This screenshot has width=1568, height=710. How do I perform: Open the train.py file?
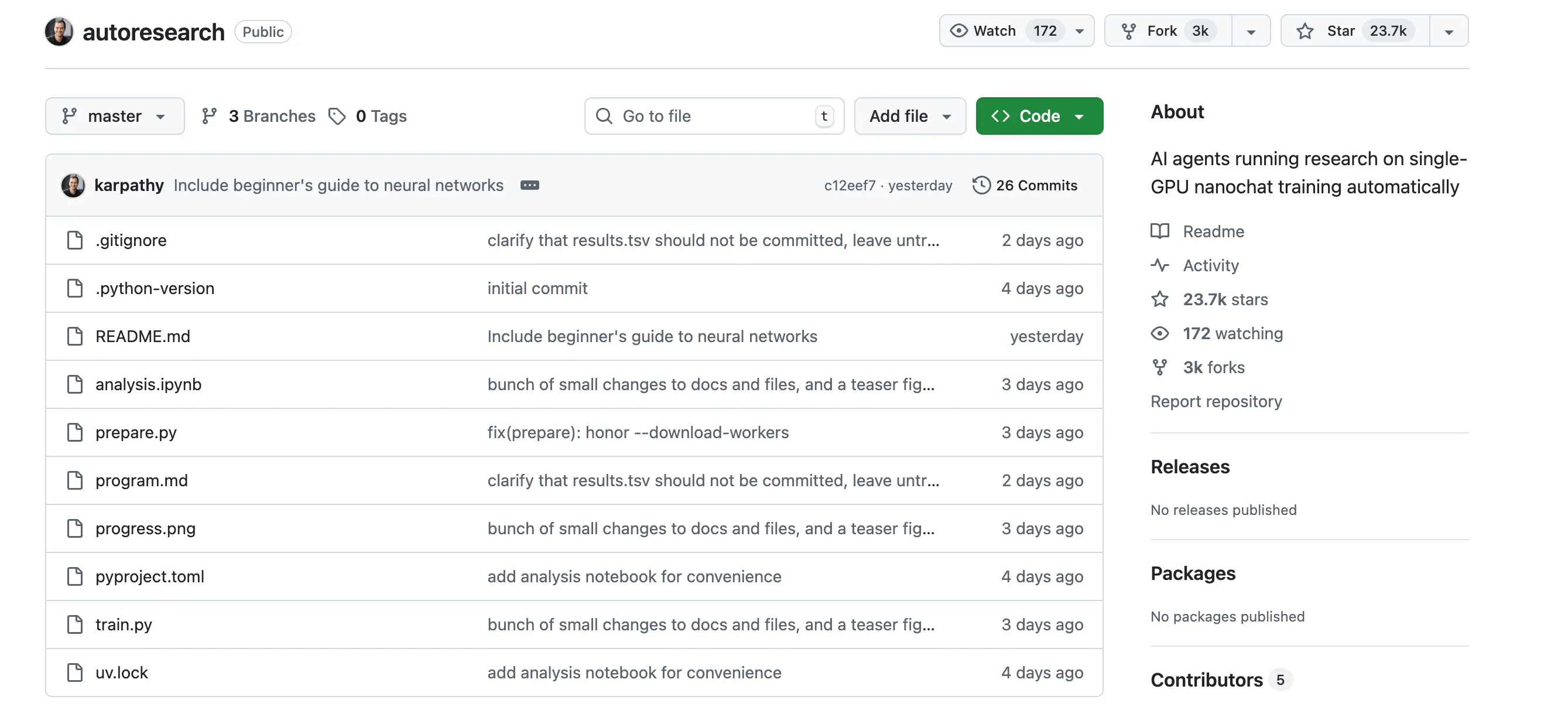point(124,624)
